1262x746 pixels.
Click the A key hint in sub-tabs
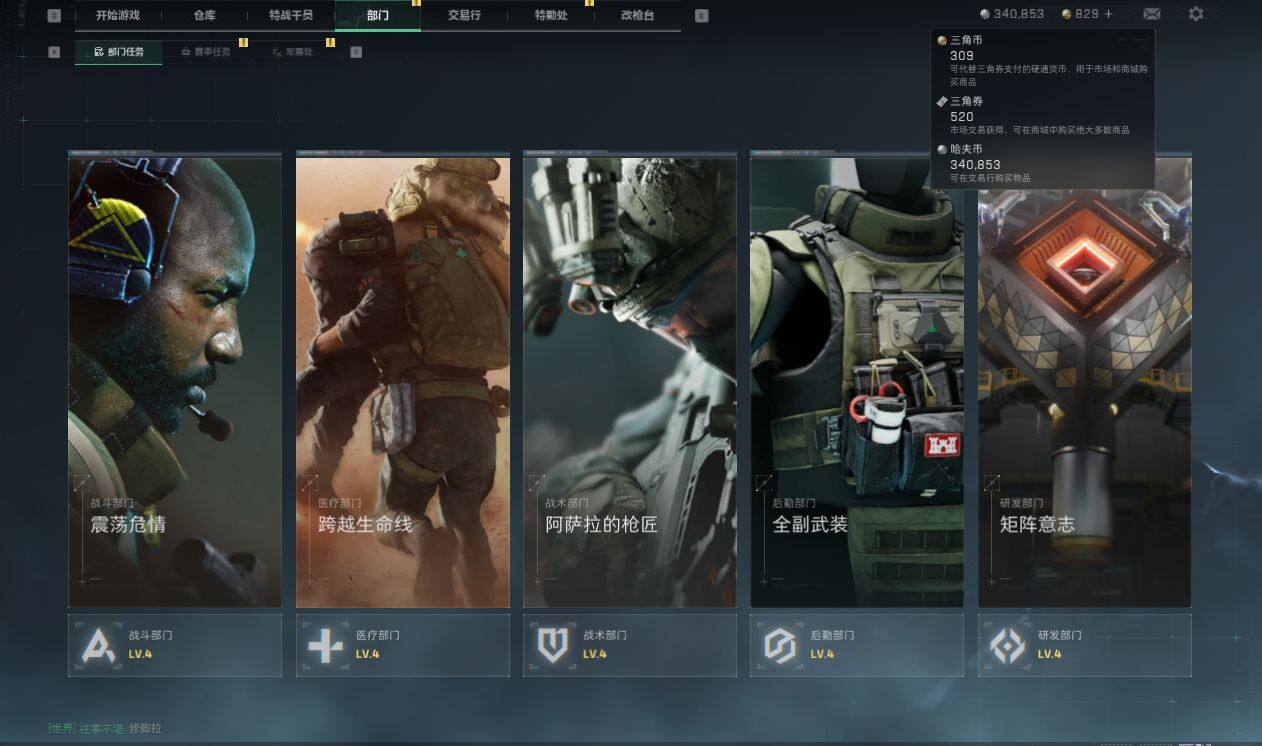click(54, 52)
